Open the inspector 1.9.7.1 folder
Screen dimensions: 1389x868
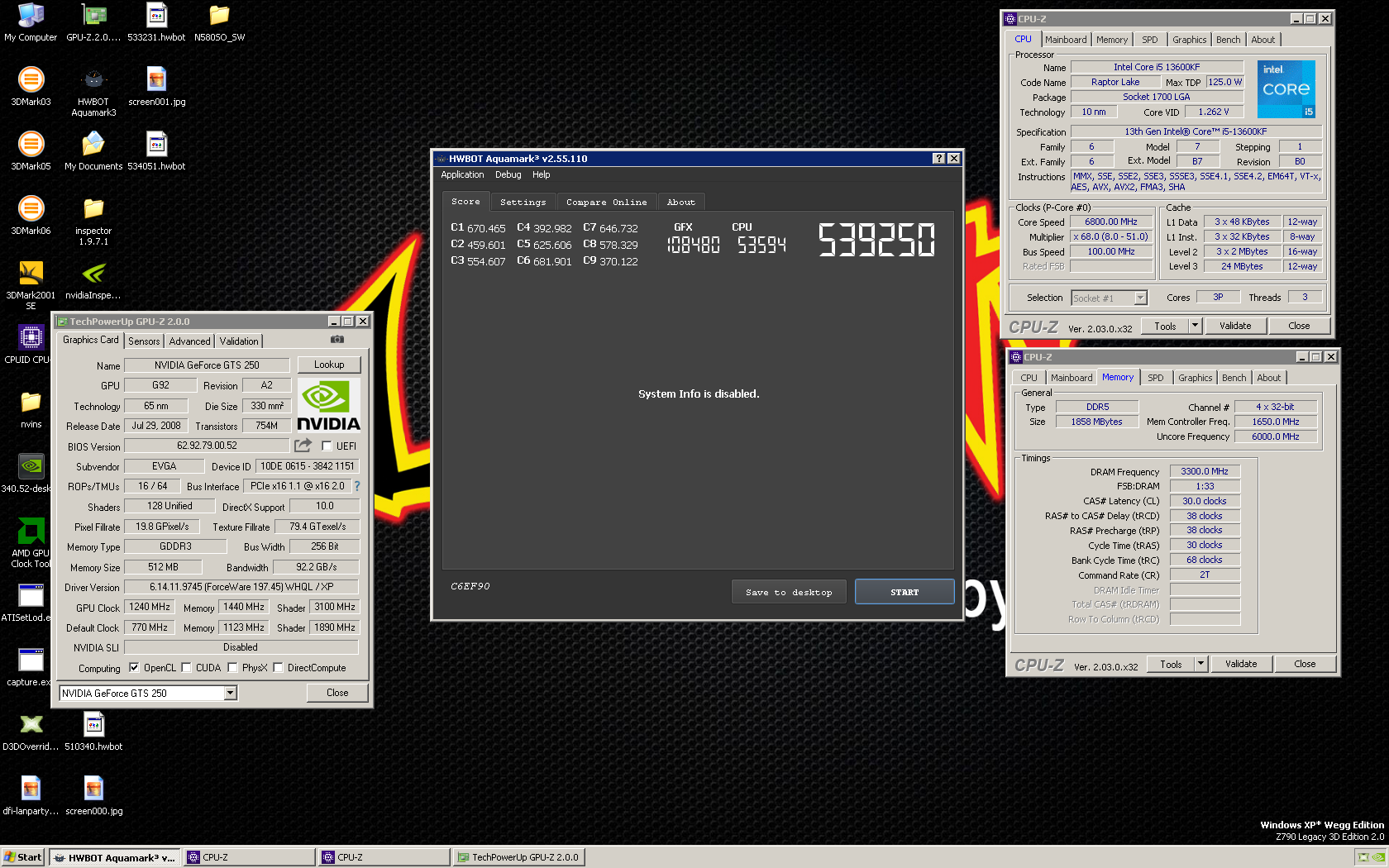93,221
